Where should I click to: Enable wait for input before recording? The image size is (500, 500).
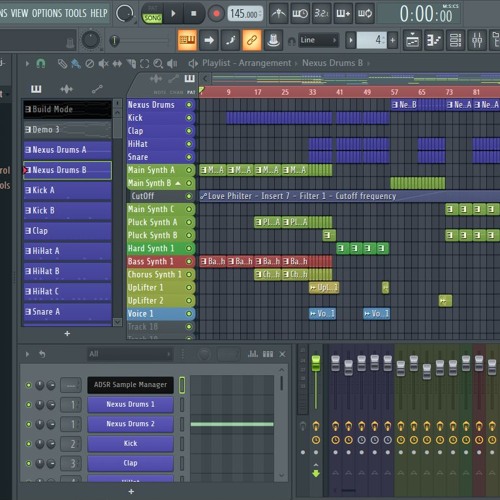click(x=300, y=14)
